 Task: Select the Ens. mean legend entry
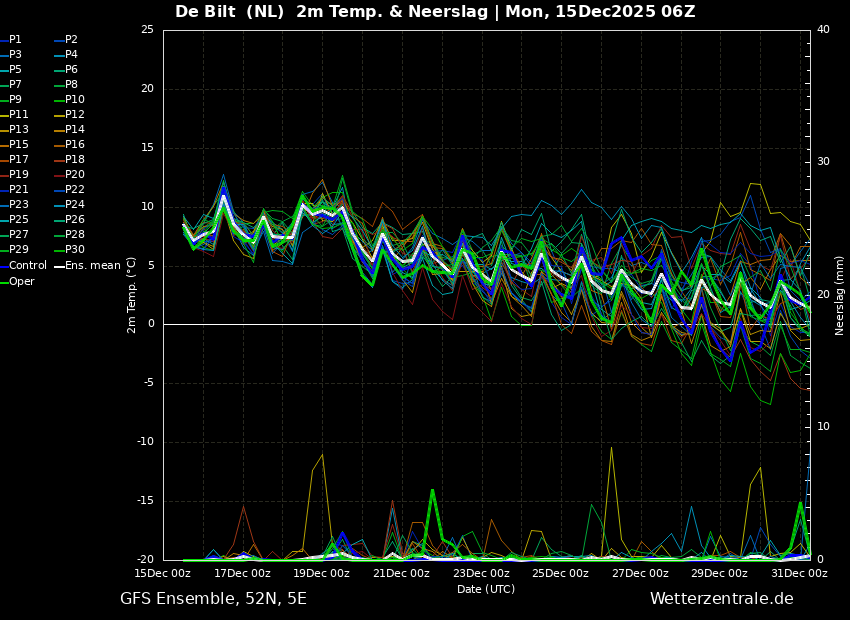92,266
